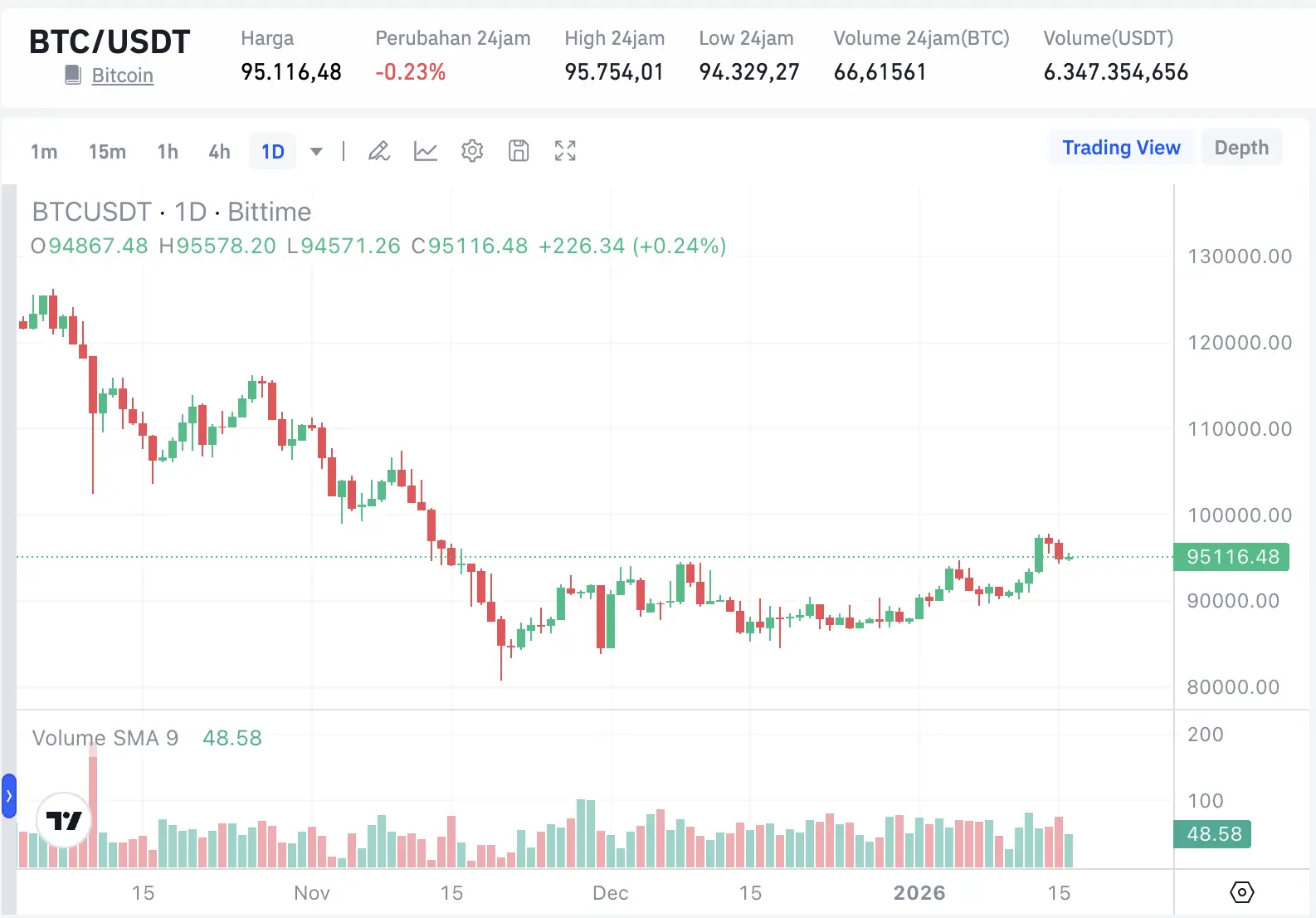Click the current price label 95116.48

(1231, 557)
